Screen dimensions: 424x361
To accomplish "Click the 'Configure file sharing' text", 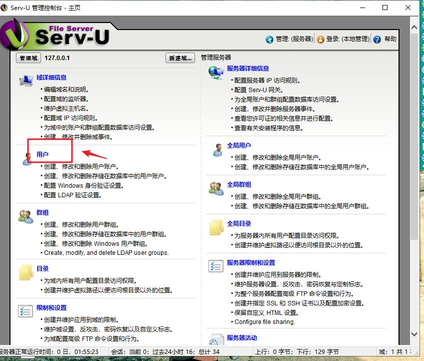I will (265, 322).
